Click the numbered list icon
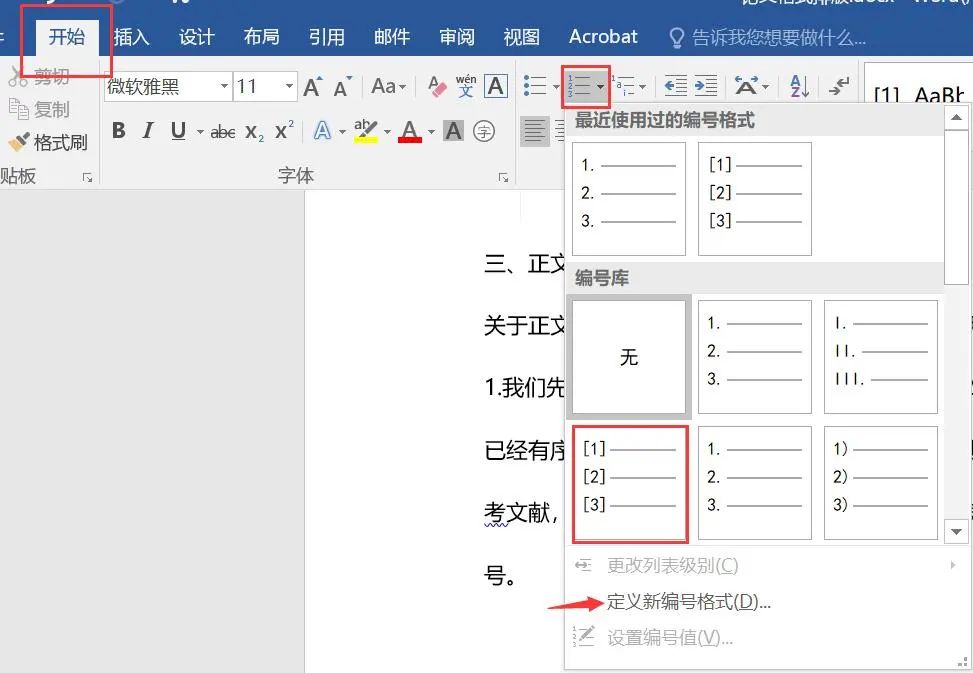 coord(578,86)
